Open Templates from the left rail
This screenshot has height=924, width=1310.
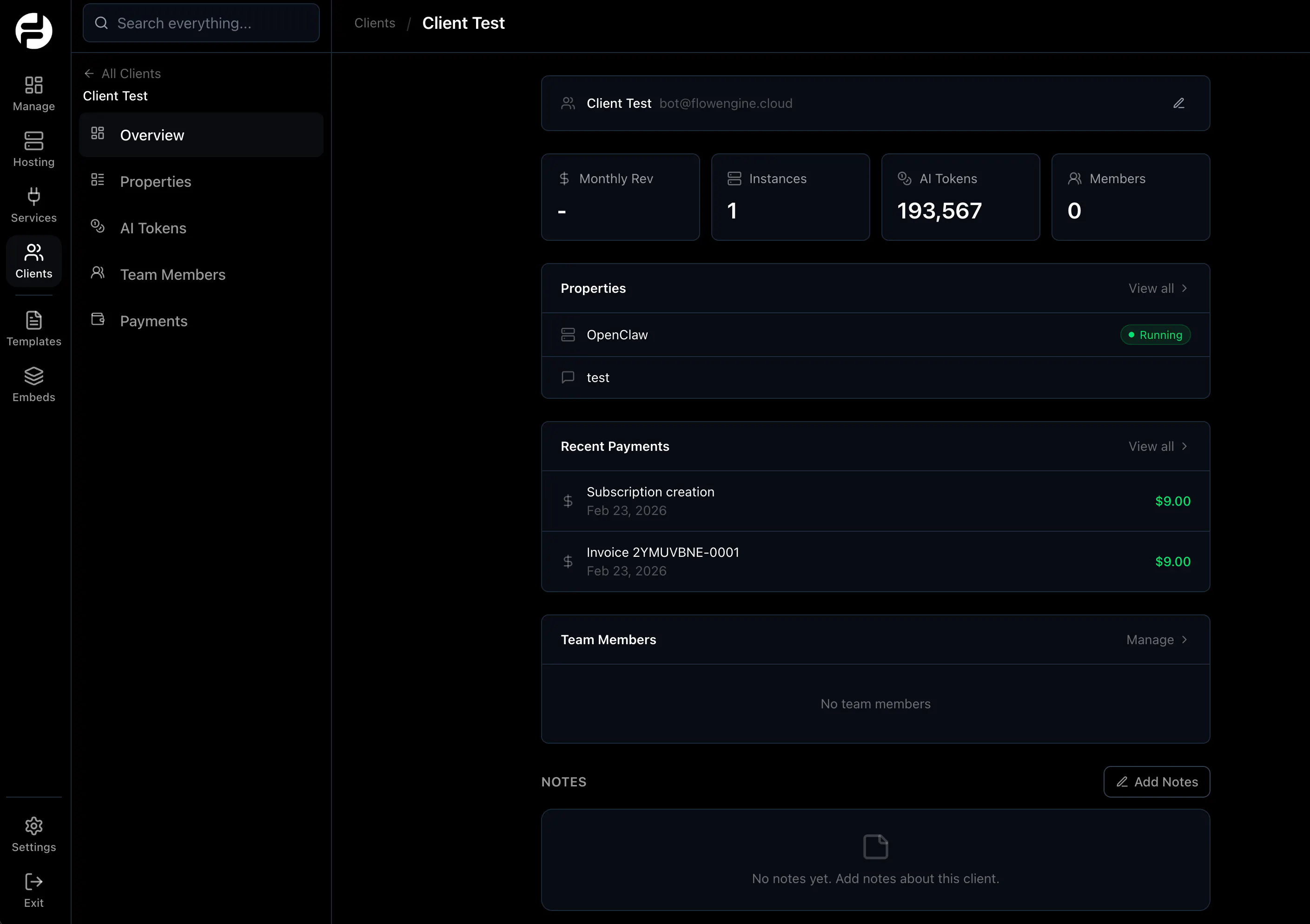click(x=33, y=329)
